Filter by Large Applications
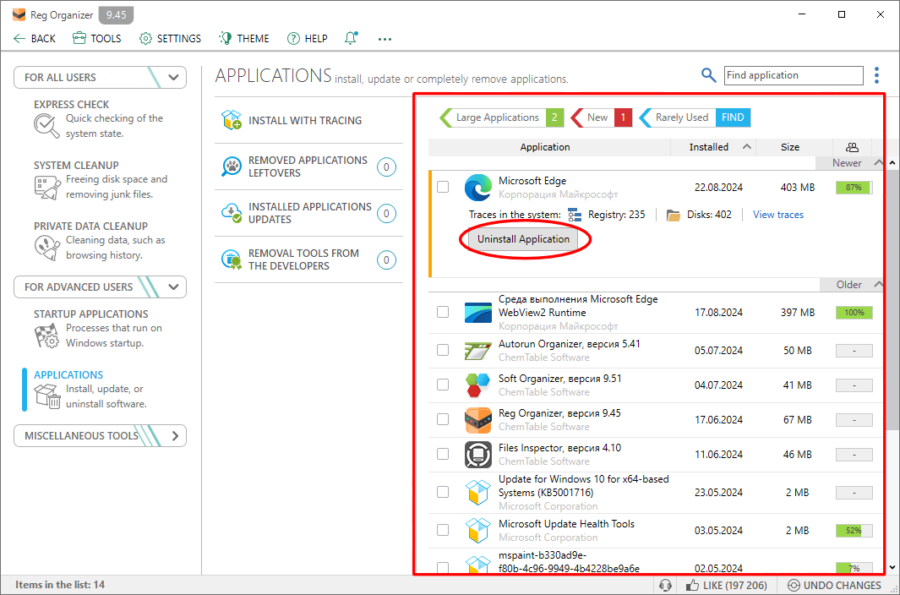This screenshot has height=595, width=900. 501,118
